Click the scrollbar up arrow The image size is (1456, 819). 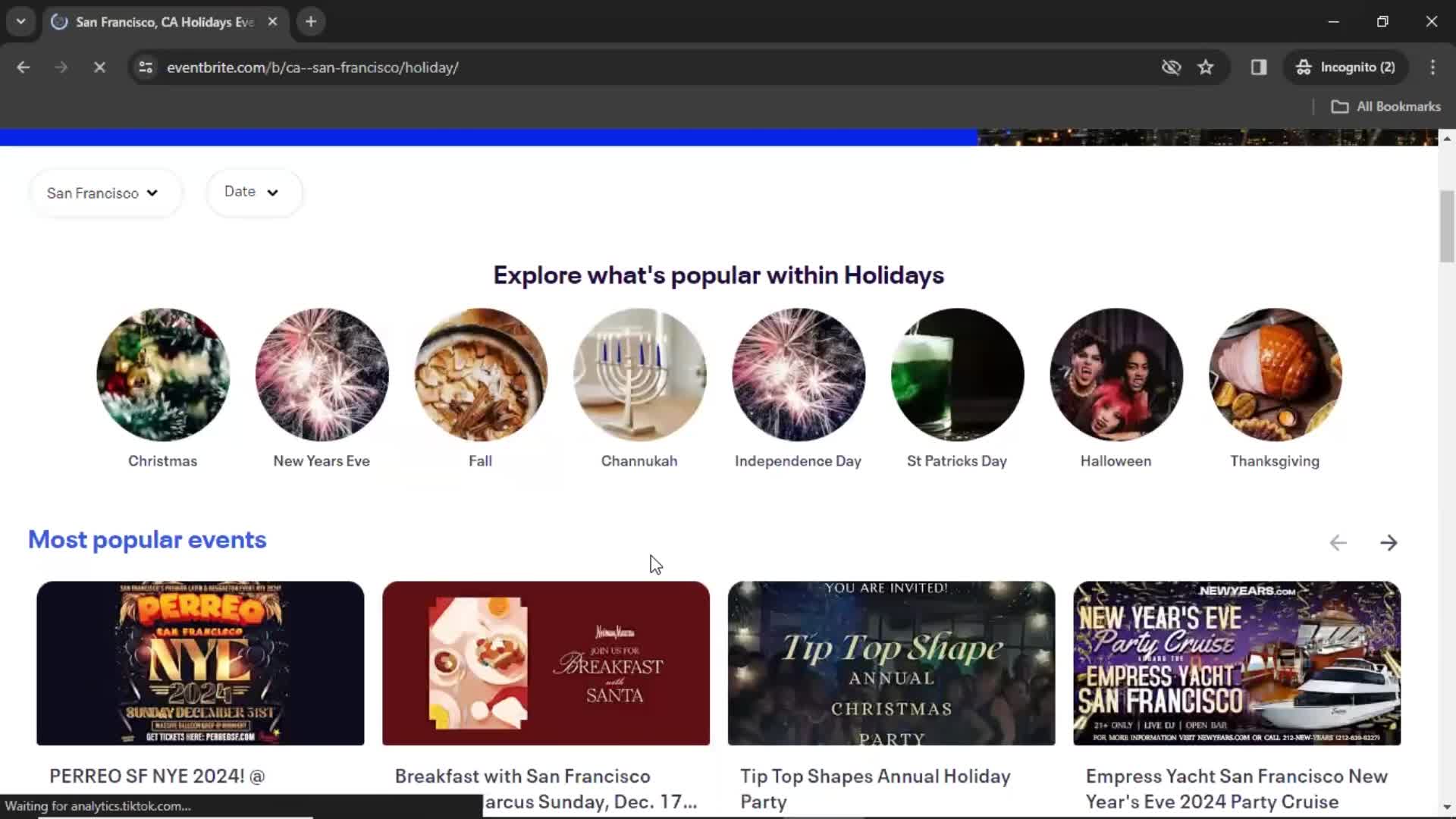pyautogui.click(x=1447, y=138)
